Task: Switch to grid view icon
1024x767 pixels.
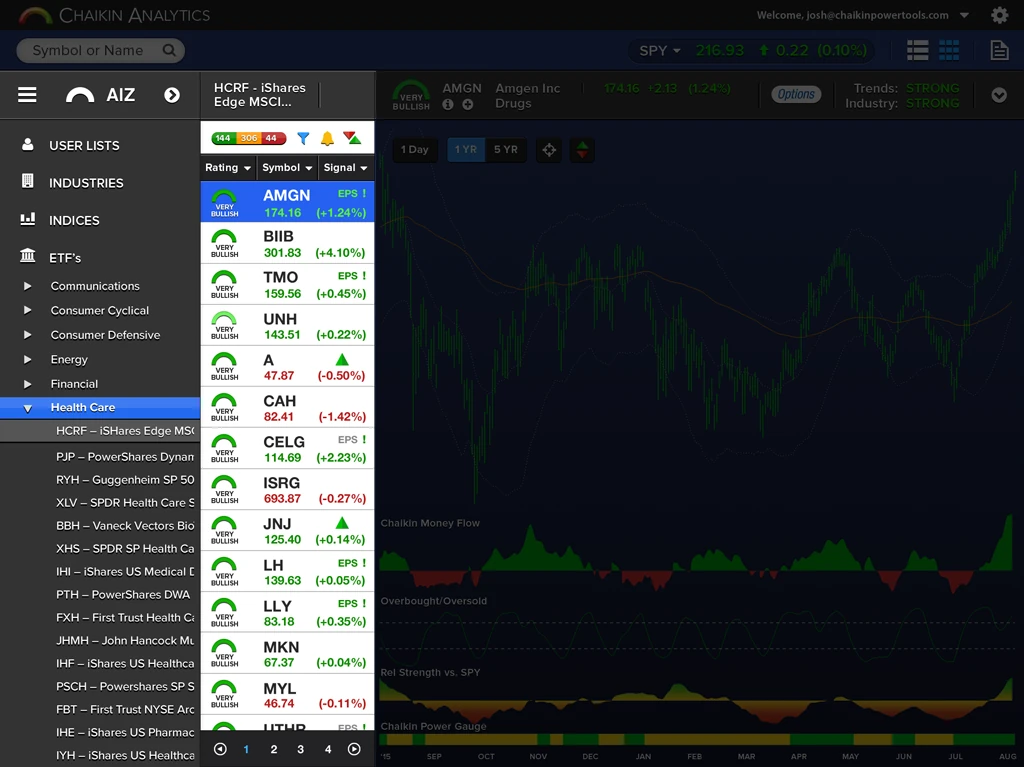Action: [949, 50]
